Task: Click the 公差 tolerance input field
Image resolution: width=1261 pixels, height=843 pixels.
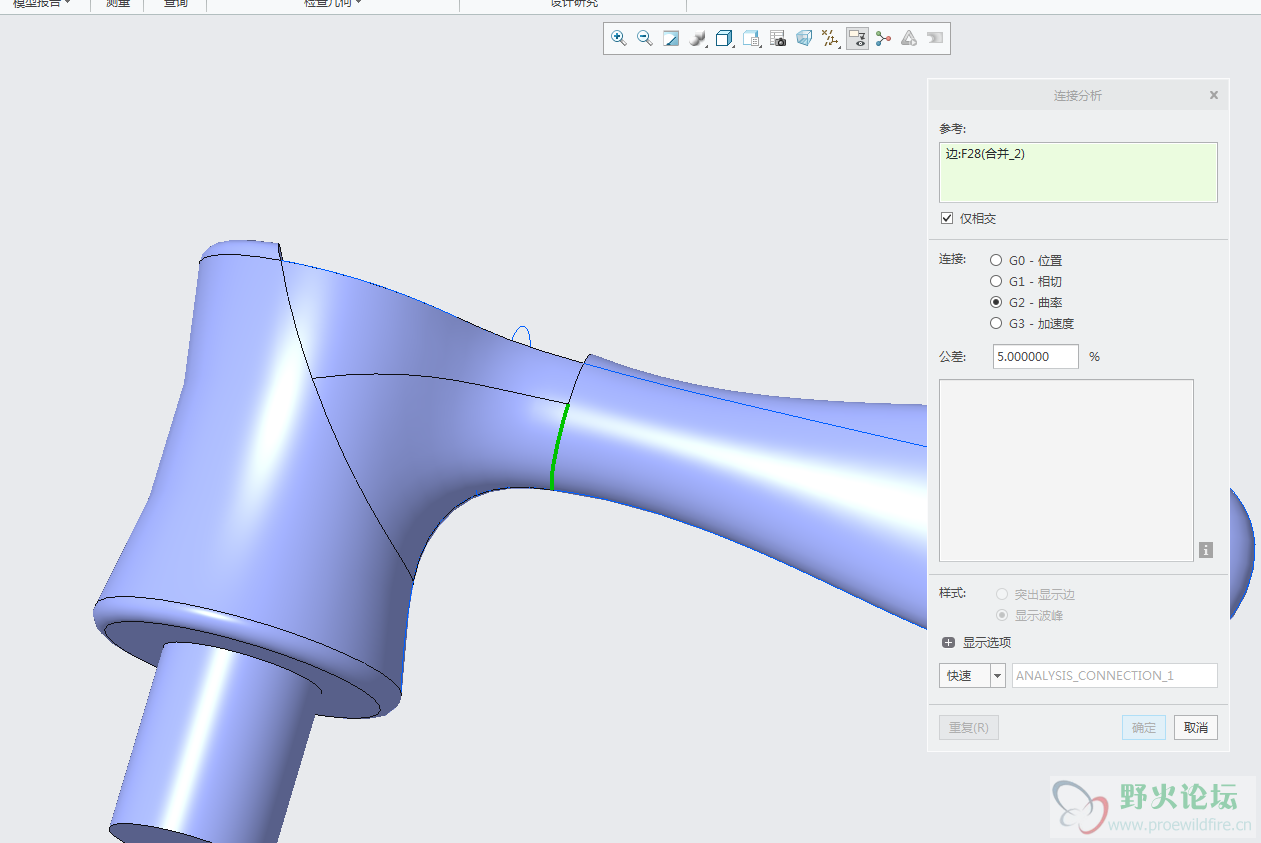Action: 1036,356
